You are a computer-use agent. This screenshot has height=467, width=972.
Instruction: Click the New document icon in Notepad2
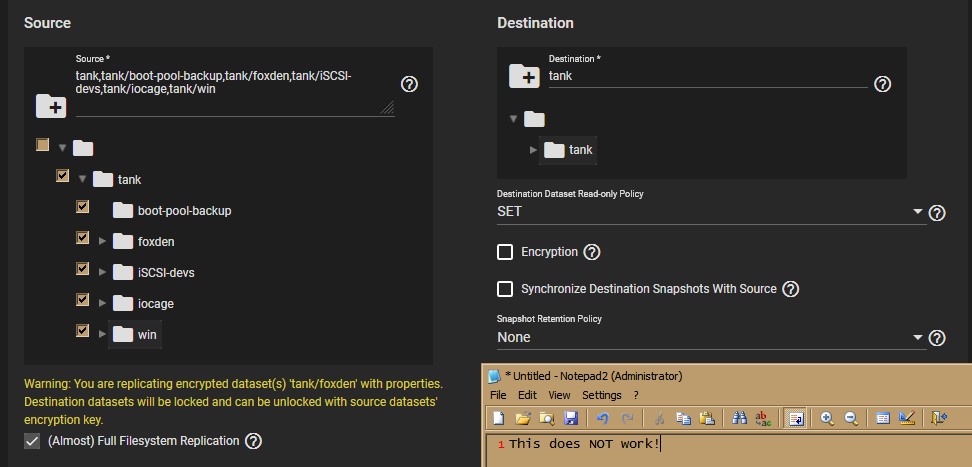498,418
